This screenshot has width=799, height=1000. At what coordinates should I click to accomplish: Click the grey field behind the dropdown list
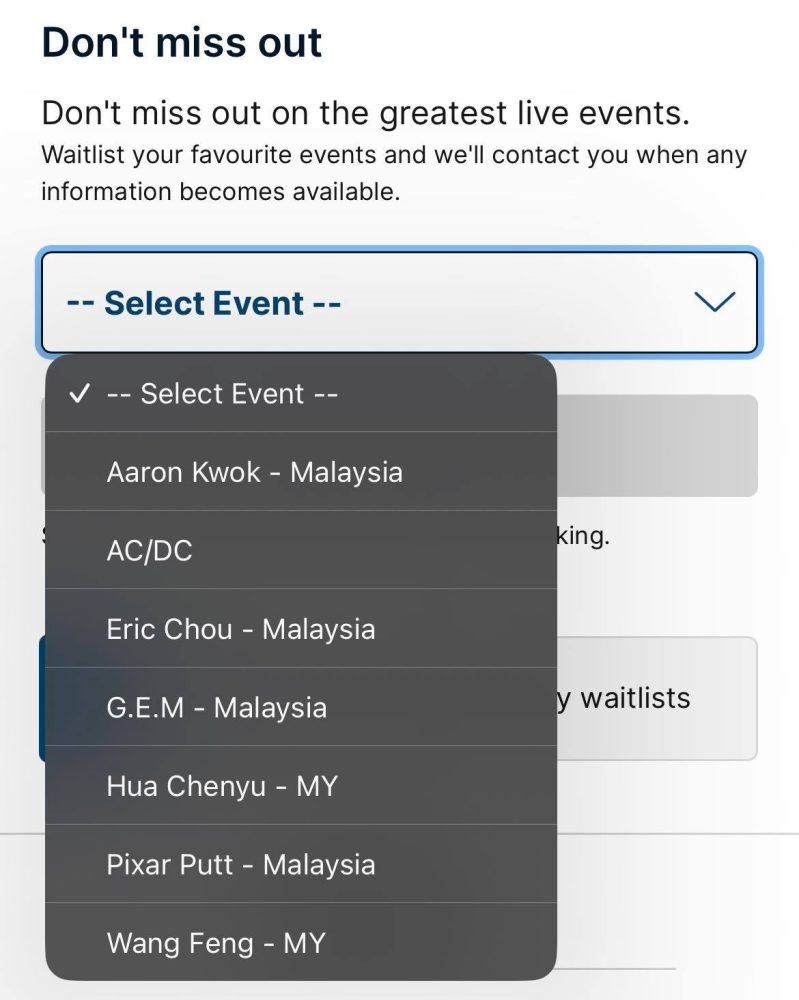coord(656,446)
